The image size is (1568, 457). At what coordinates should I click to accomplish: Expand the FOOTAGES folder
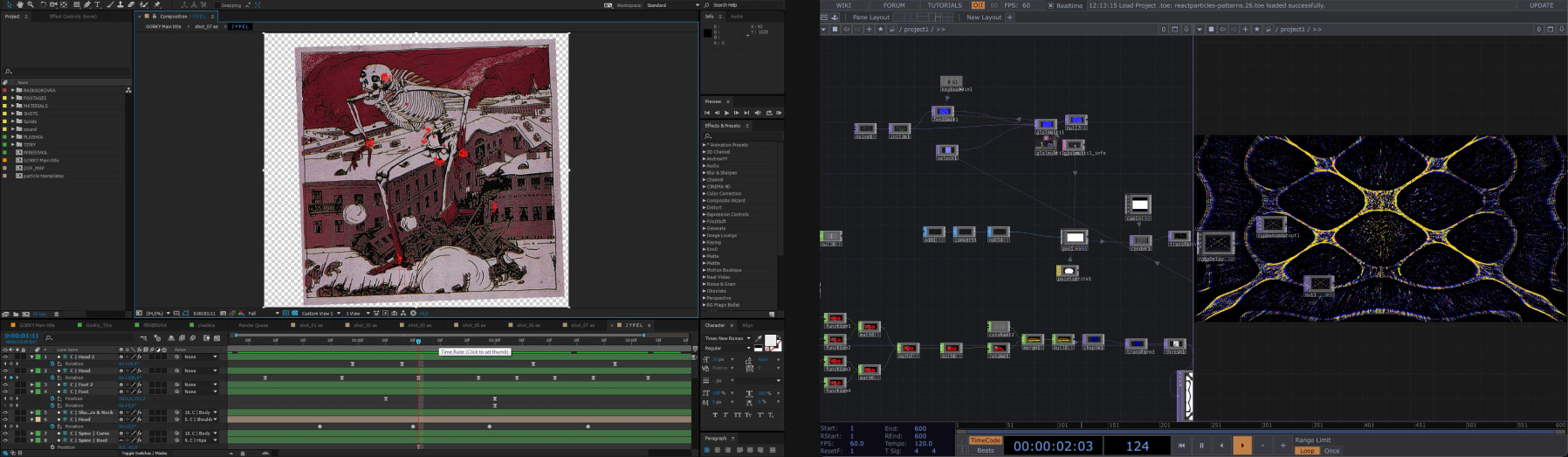click(12, 98)
